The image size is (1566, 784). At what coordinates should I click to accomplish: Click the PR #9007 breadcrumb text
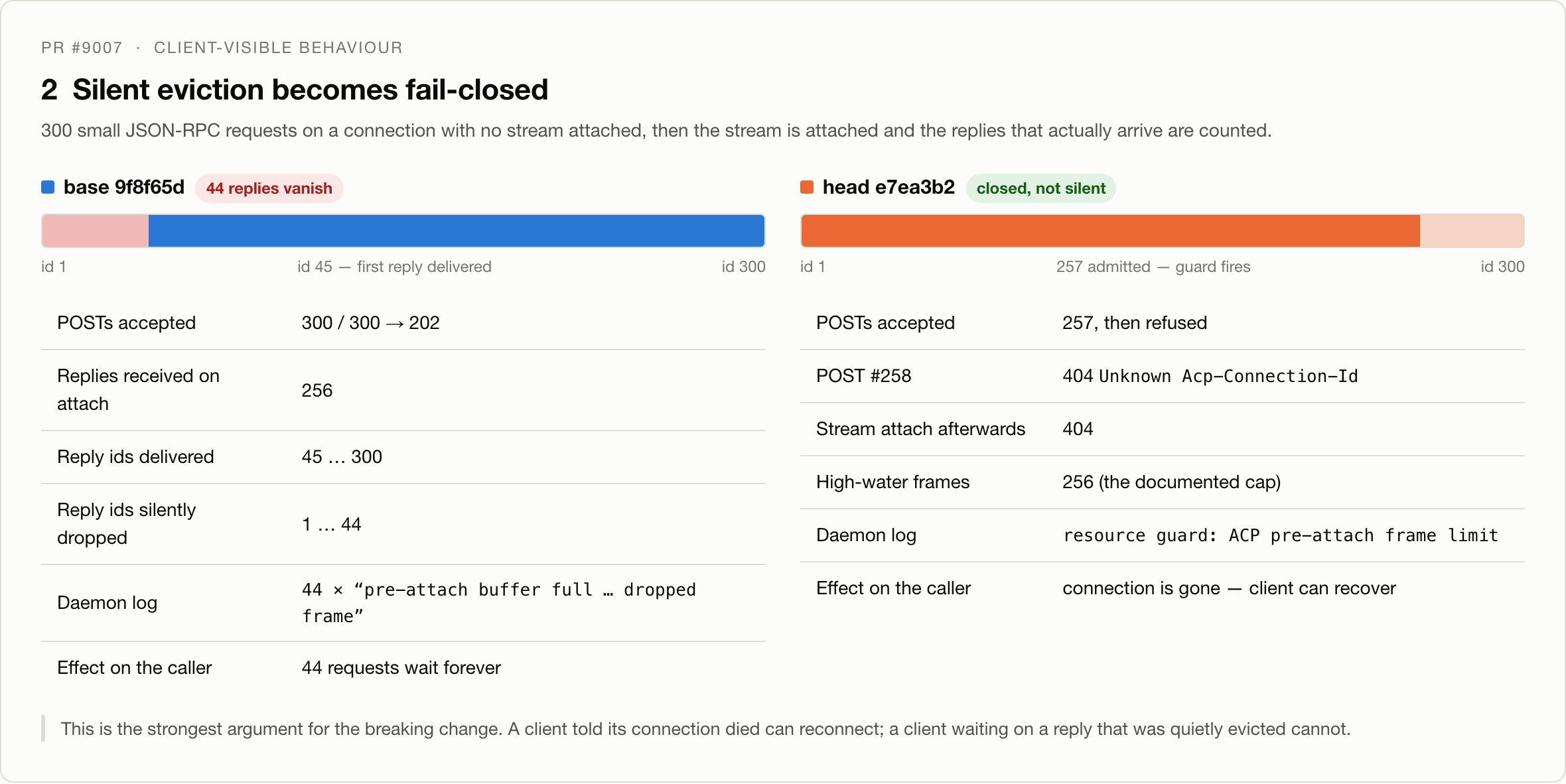click(x=82, y=48)
